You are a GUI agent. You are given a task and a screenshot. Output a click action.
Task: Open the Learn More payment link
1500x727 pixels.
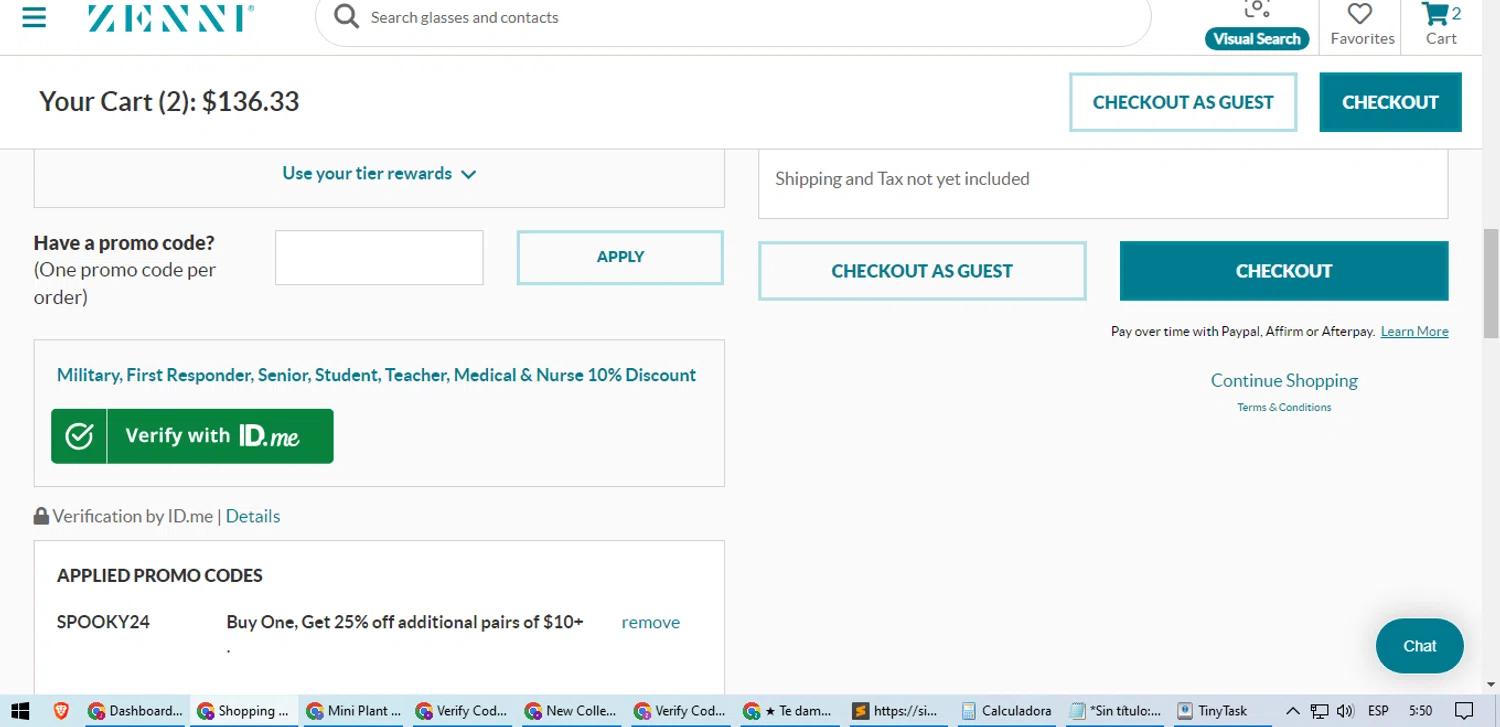pyautogui.click(x=1414, y=332)
